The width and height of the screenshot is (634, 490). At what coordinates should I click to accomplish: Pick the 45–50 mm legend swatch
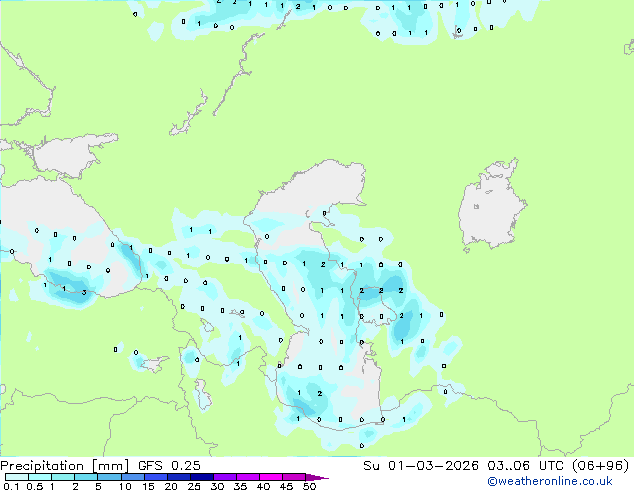(294, 477)
